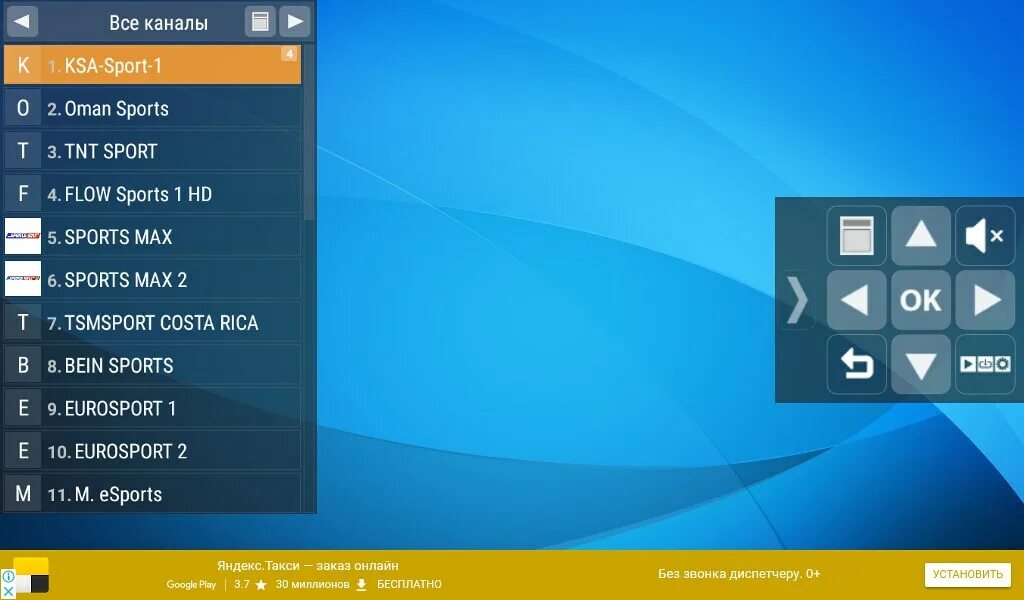
Task: Click Google Play label in ad
Action: click(191, 584)
